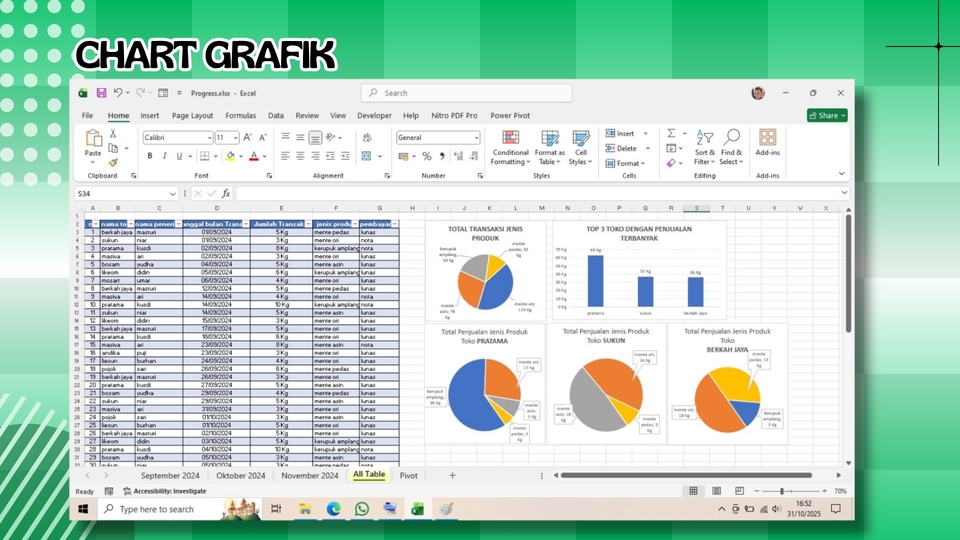Click the green Share button

826,115
